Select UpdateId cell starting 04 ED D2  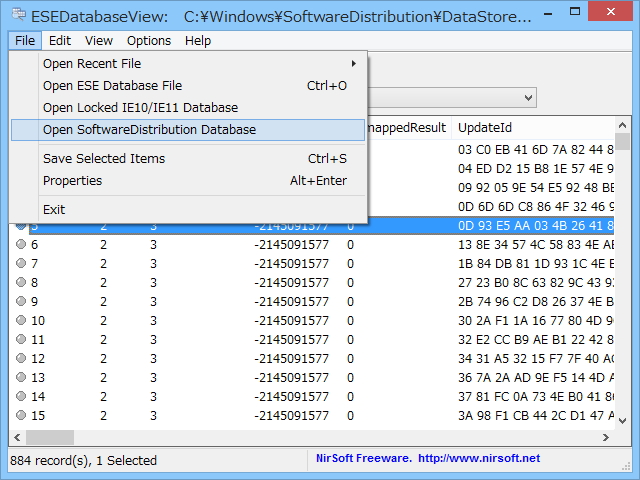click(x=536, y=169)
